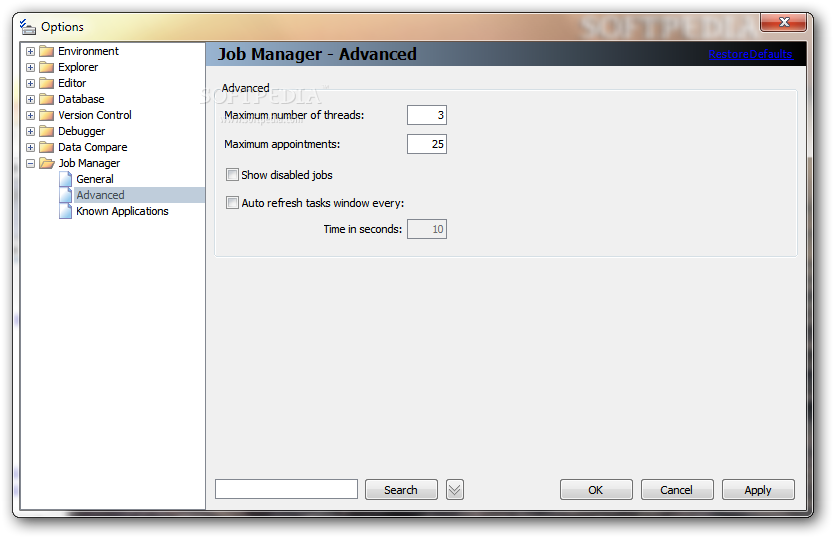Viewport: 834px width, 538px height.
Task: Select Version Control category label
Action: [95, 115]
